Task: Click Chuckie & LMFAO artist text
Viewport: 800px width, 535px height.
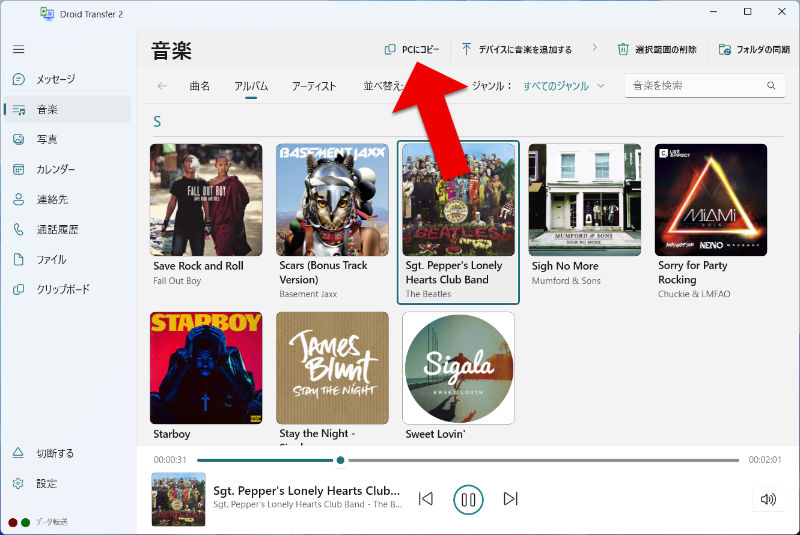Action: pyautogui.click(x=694, y=294)
